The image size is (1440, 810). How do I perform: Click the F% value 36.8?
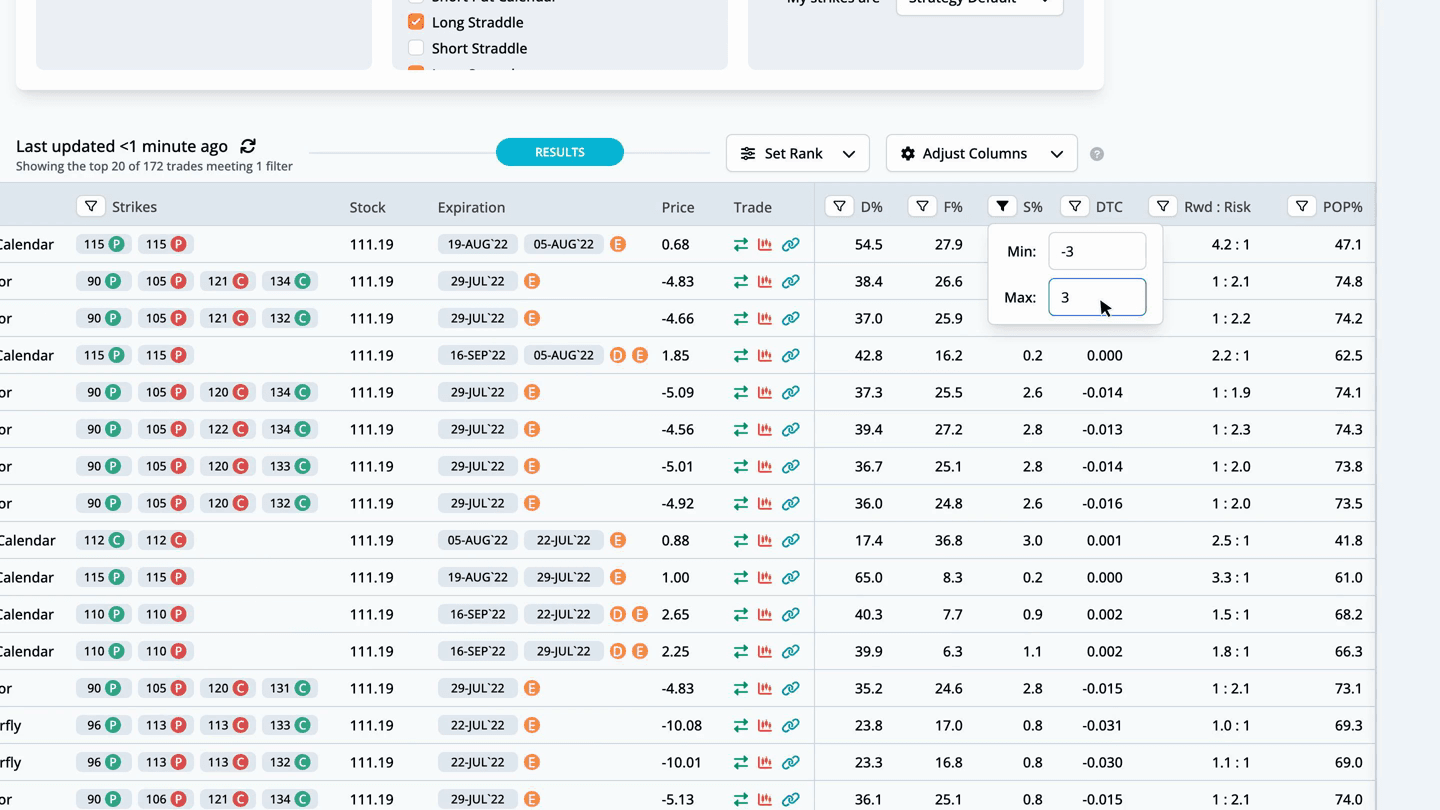(x=948, y=540)
